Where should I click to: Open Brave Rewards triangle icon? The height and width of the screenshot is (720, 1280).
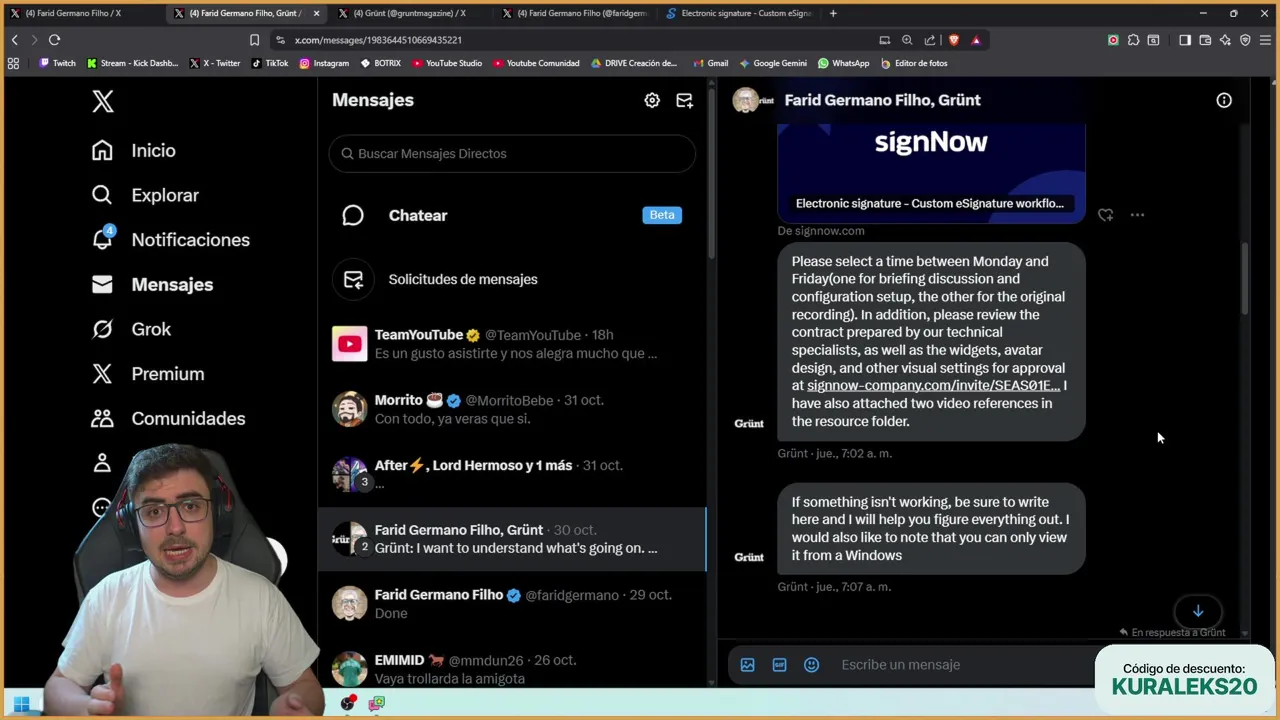point(976,40)
